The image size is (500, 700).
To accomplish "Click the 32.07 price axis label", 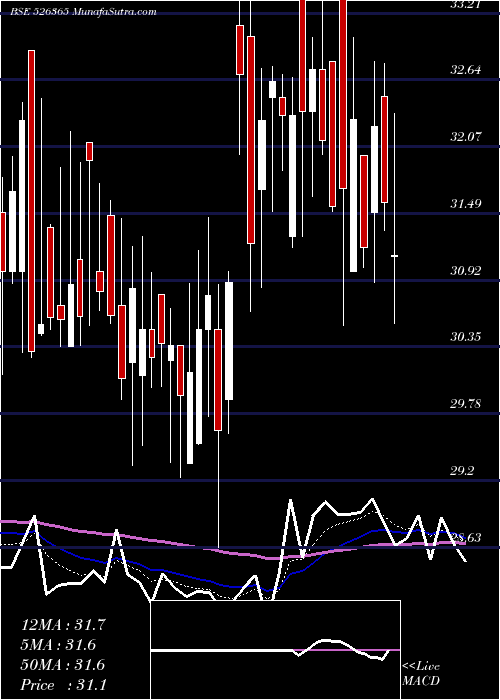I will pos(466,137).
